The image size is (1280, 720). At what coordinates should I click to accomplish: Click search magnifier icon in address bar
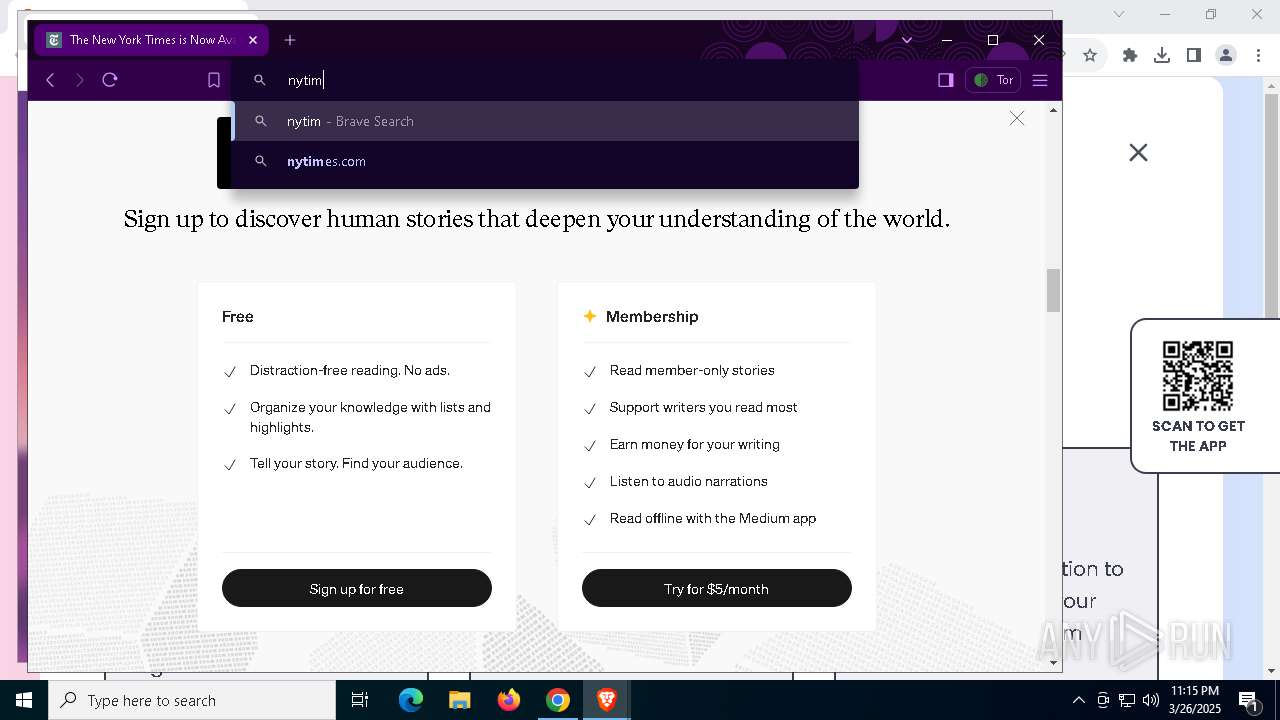(260, 80)
